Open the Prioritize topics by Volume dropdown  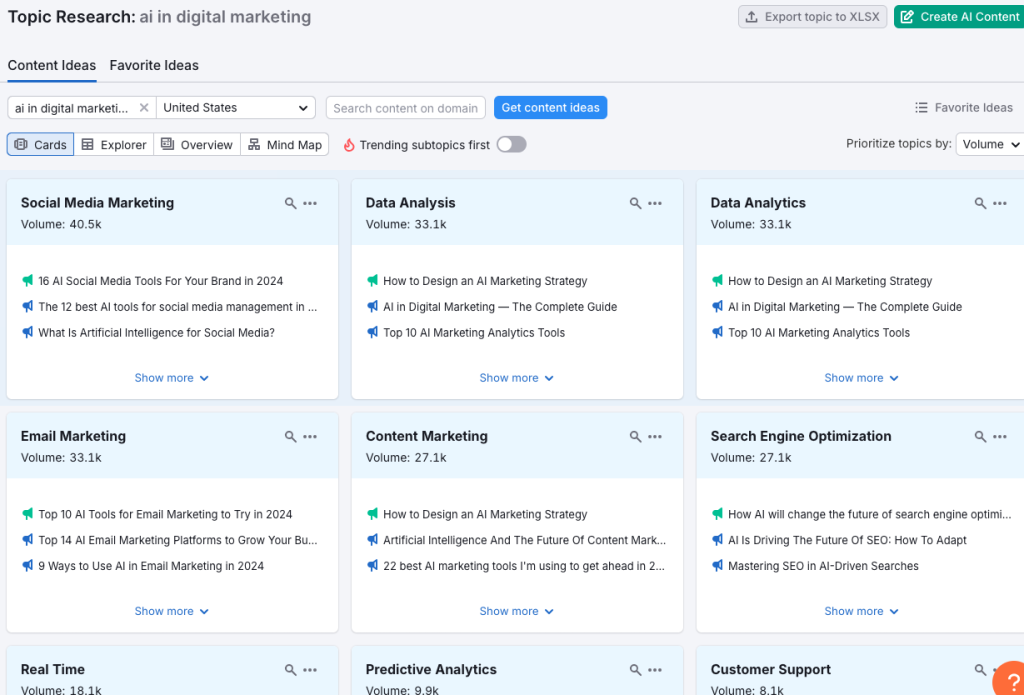pos(989,144)
